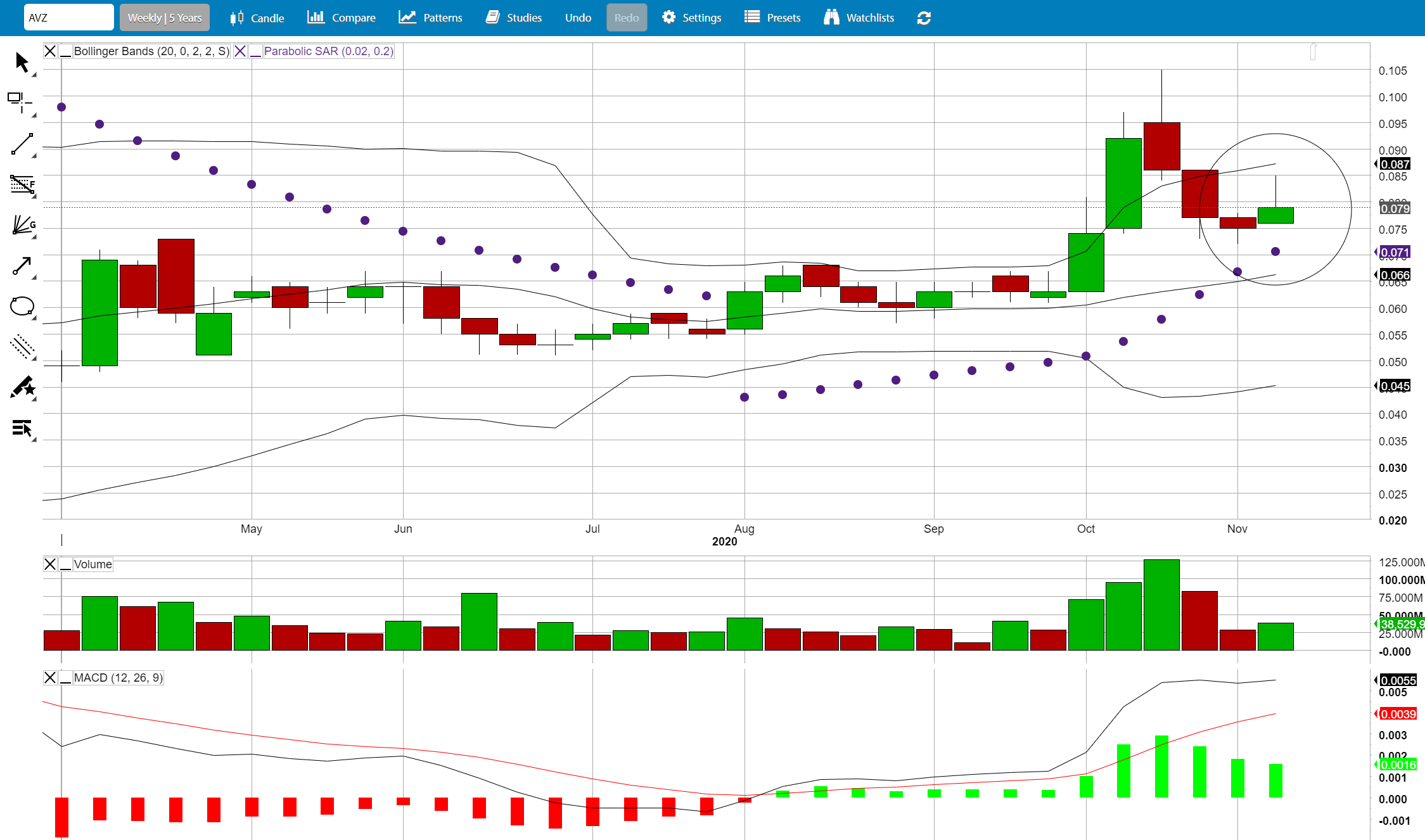Click the refresh chart icon
This screenshot has width=1425, height=840.
[x=924, y=18]
